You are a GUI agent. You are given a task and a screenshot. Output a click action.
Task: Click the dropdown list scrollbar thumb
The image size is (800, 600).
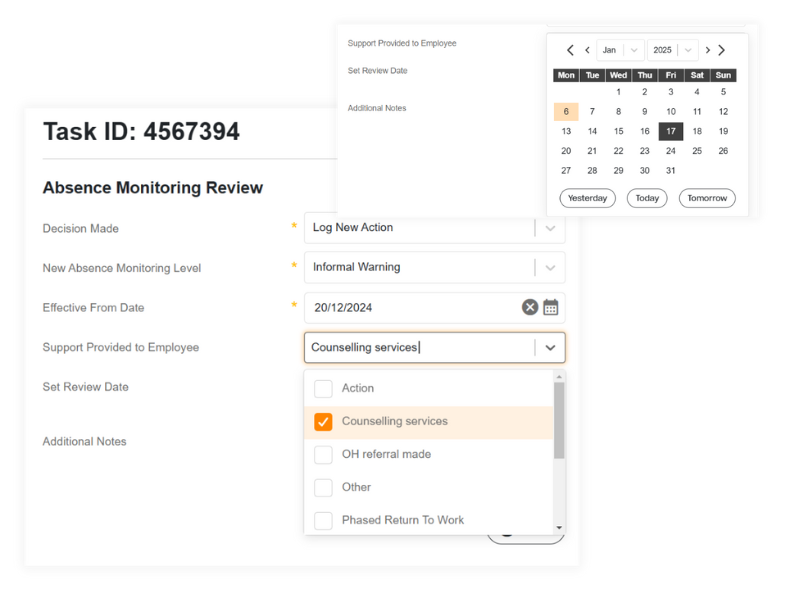559,420
